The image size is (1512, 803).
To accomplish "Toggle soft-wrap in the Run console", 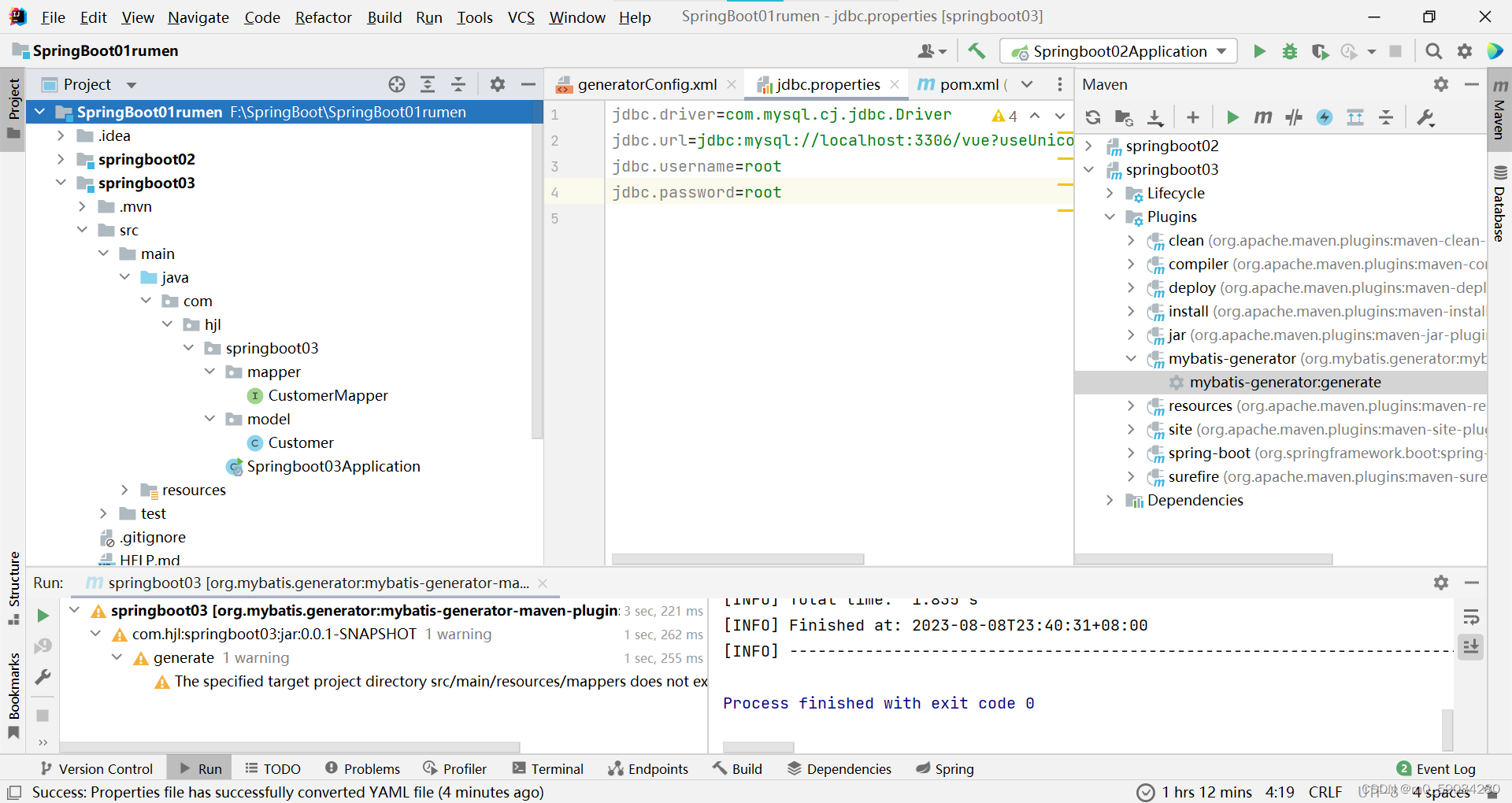I will point(1471,616).
